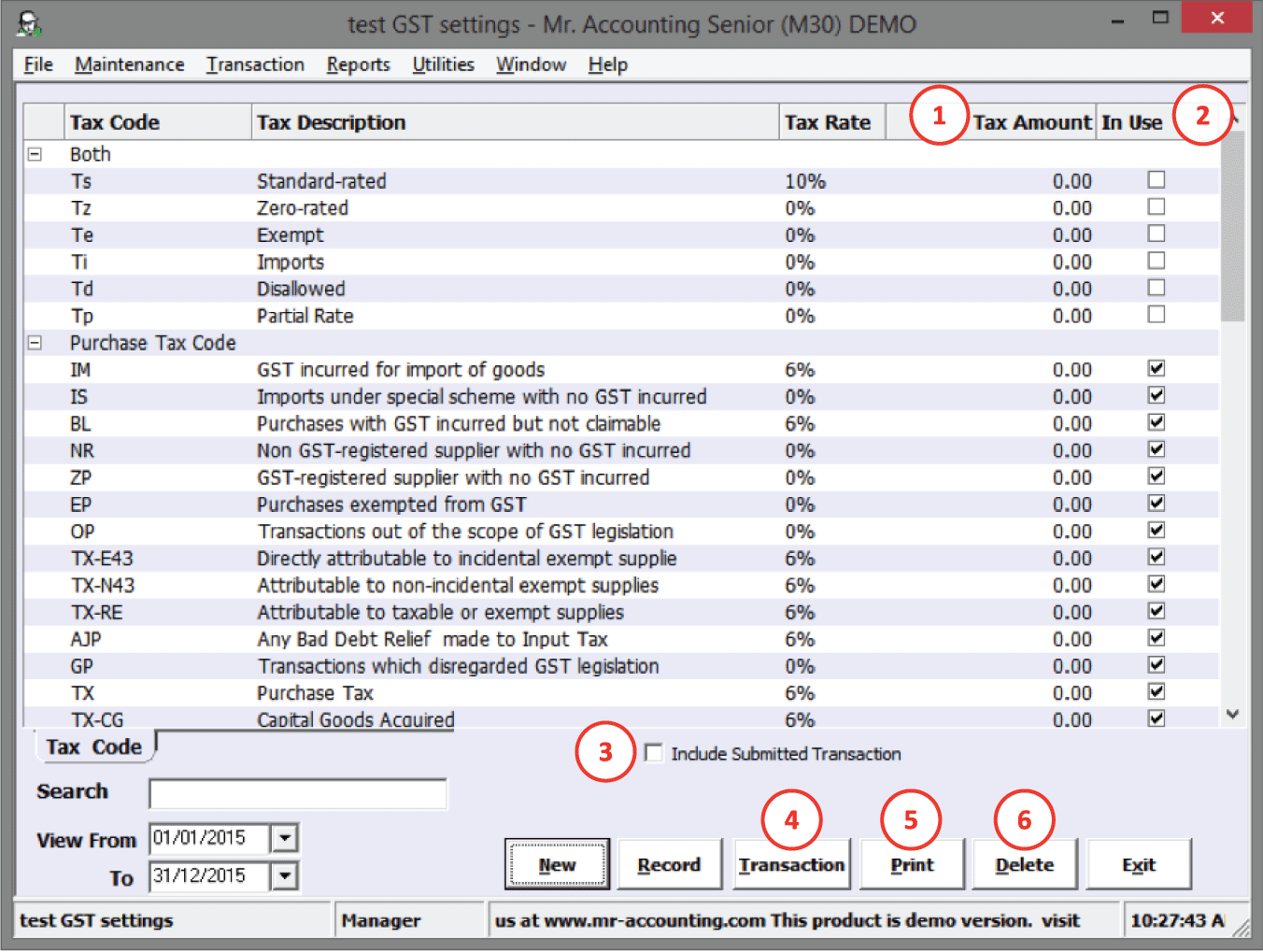Click the scrollbar down arrow

pos(1232,715)
